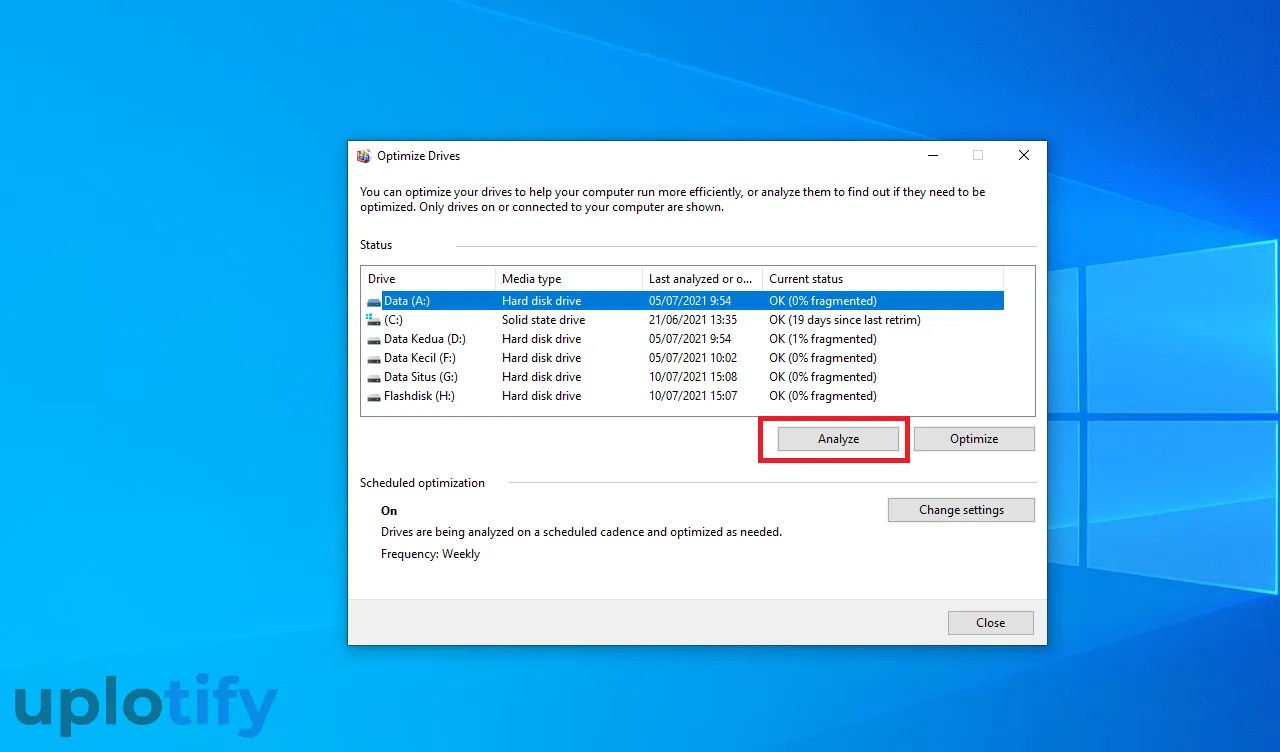The image size is (1280, 752).
Task: Click 'OK (19 days since last retrim)' status
Action: pos(845,320)
